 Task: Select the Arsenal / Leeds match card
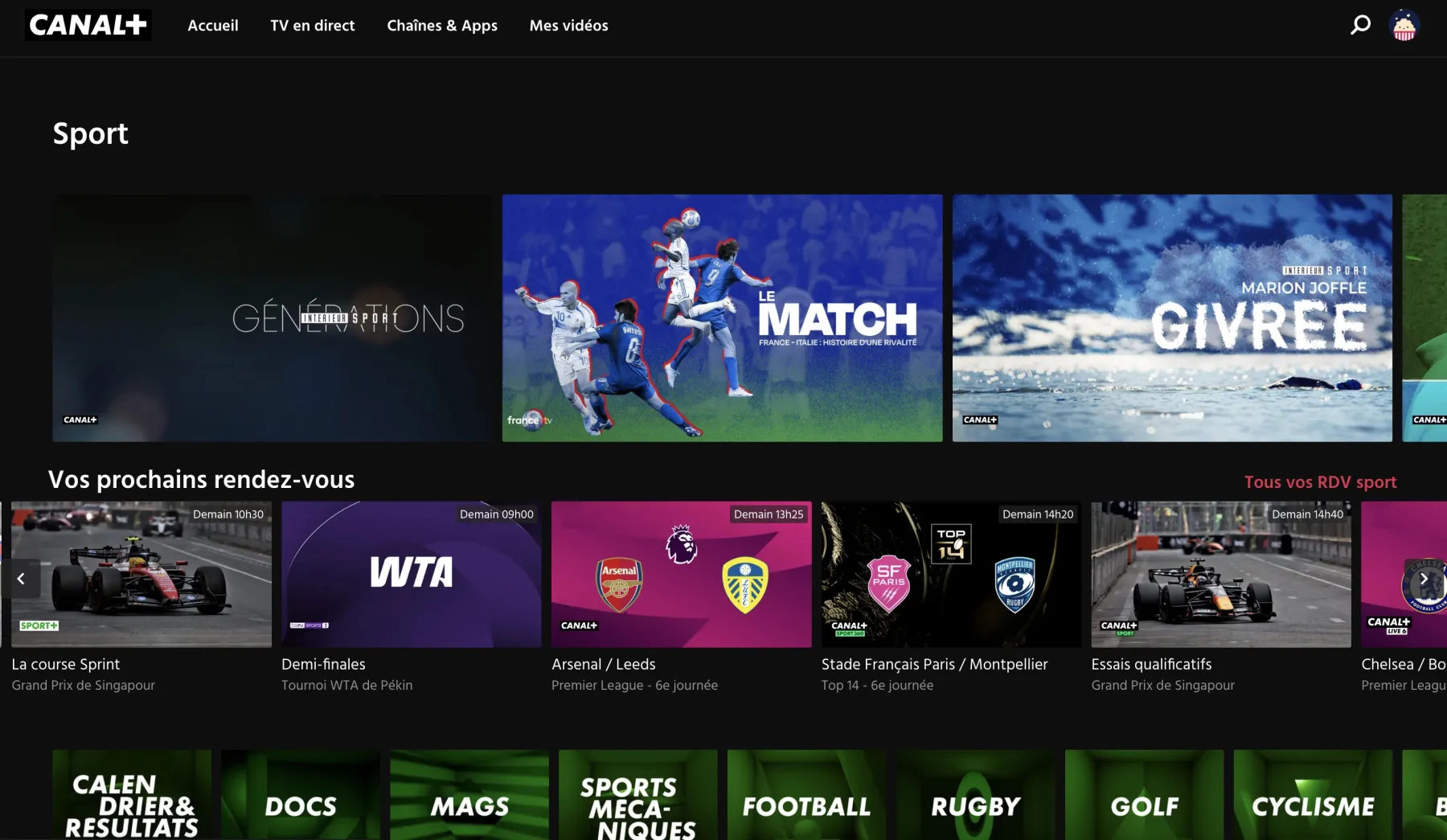(682, 575)
